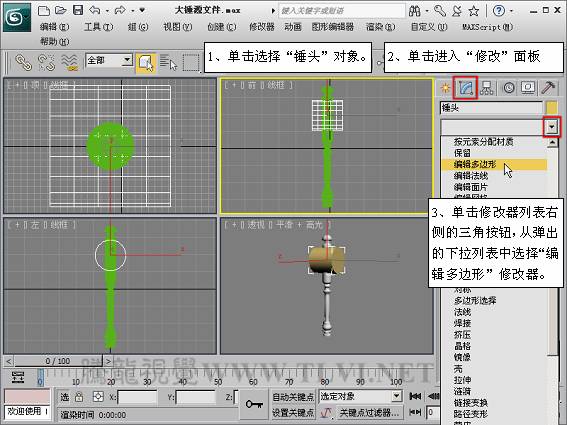Viewport: 567px width, 425px height.
Task: Click the 0 / 100 time slider handle
Action: [58, 361]
